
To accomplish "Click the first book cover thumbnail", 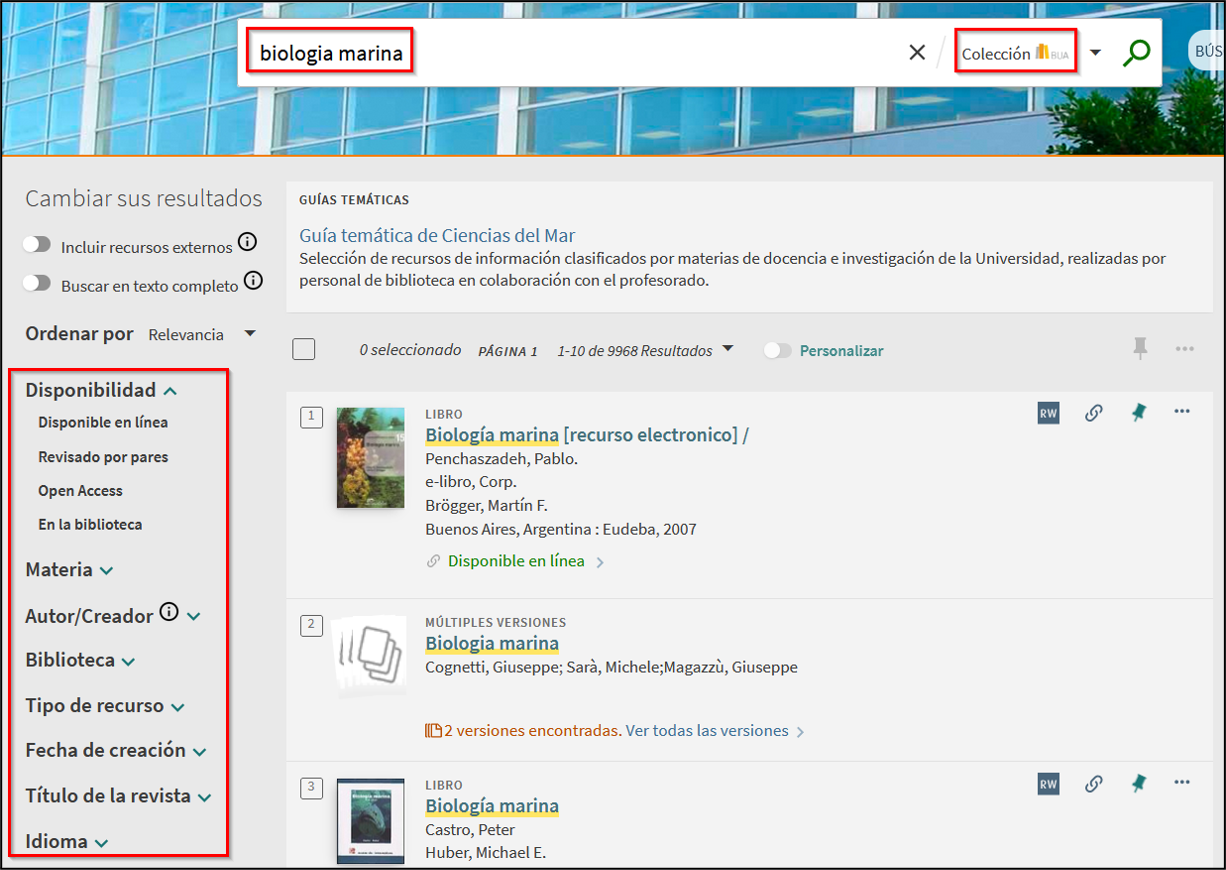I will [x=370, y=457].
